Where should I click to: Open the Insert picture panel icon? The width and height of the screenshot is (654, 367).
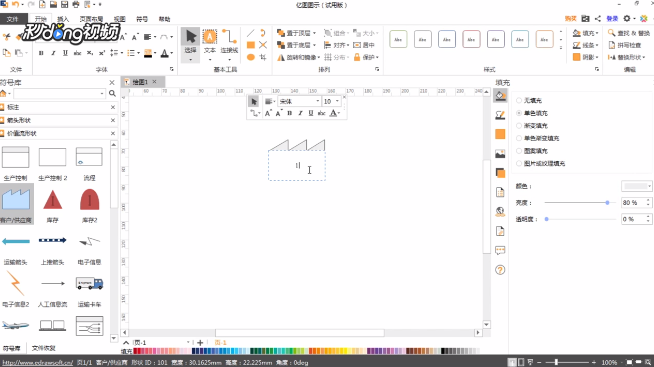[500, 154]
